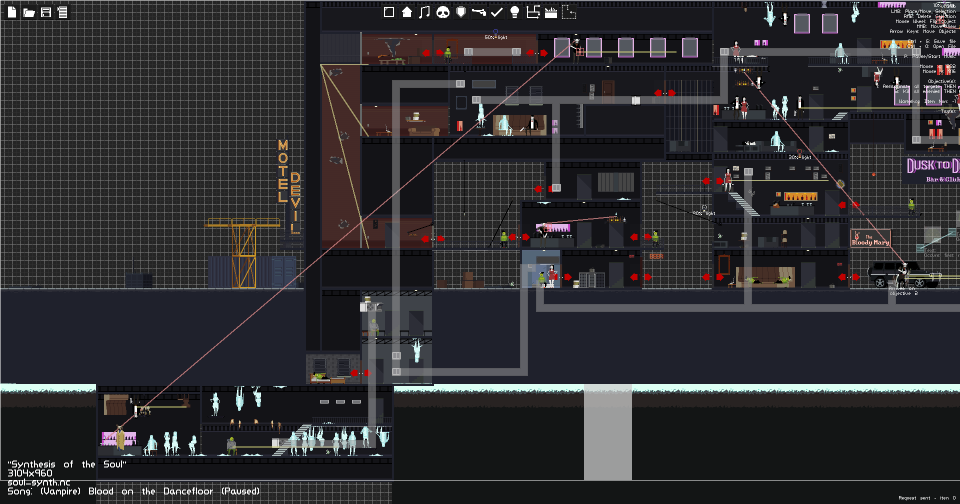Open the checkmark objectives category
The image size is (960, 504).
pyautogui.click(x=497, y=12)
